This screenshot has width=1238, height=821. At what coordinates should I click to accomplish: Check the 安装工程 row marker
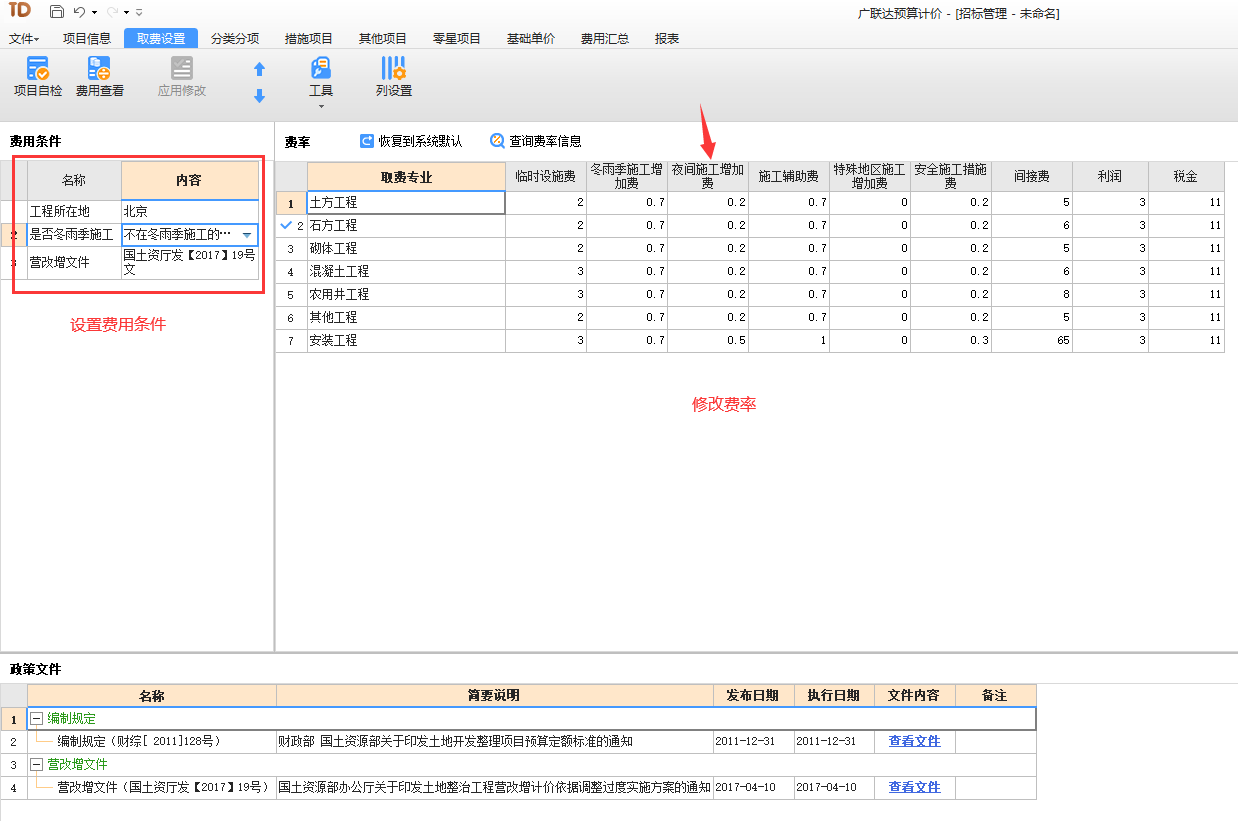(x=290, y=340)
